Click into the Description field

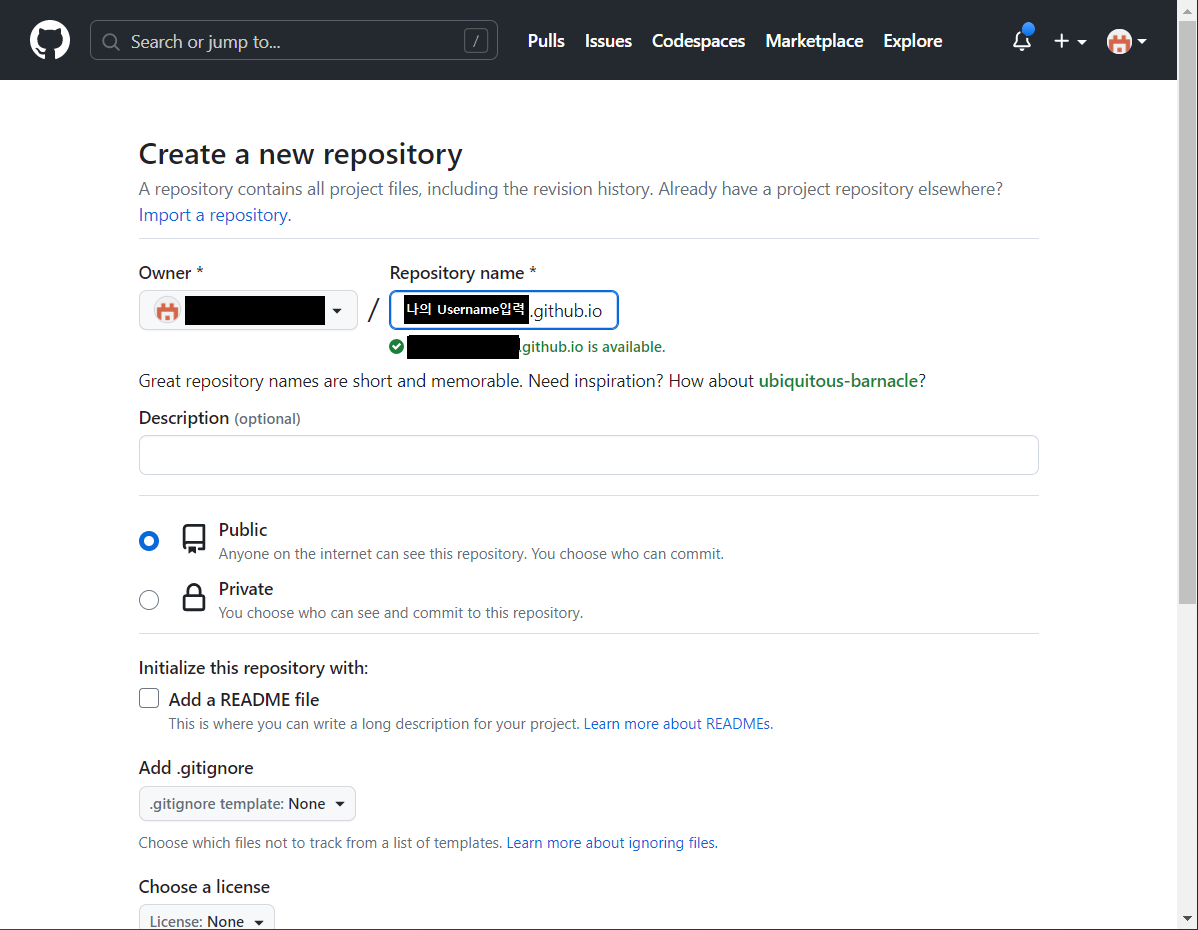(x=588, y=455)
